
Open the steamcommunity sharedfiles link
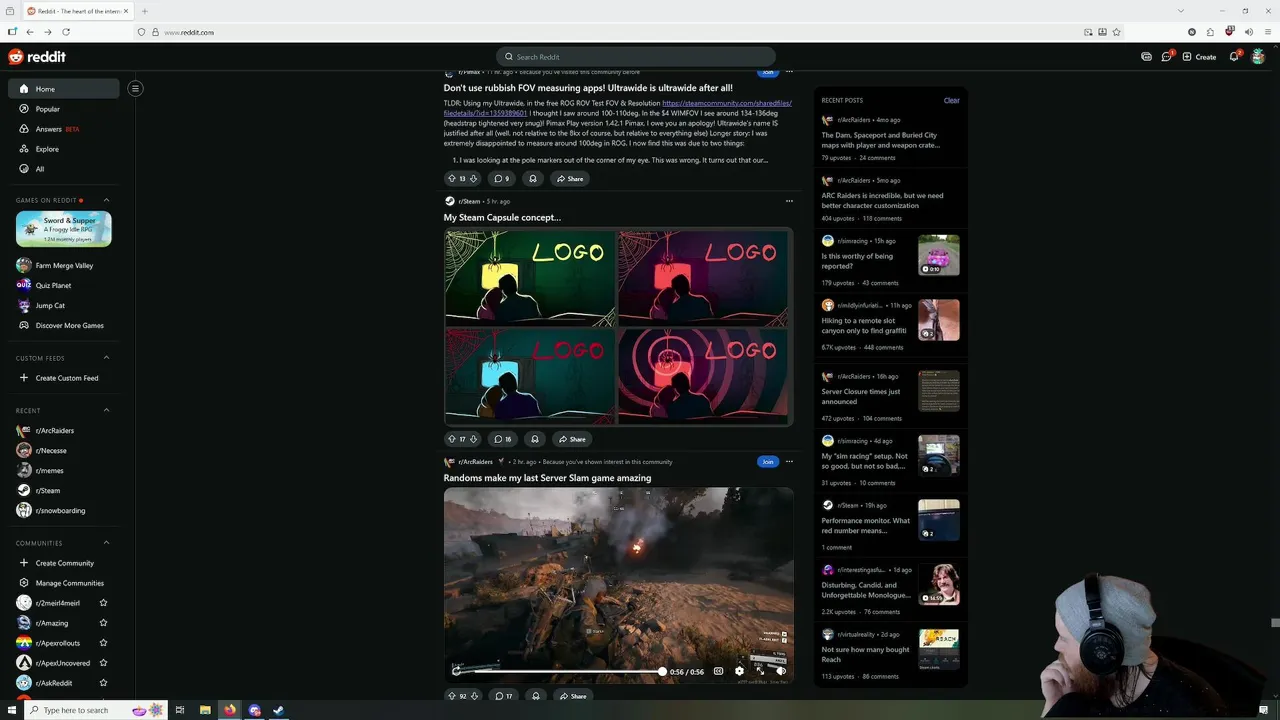click(617, 108)
